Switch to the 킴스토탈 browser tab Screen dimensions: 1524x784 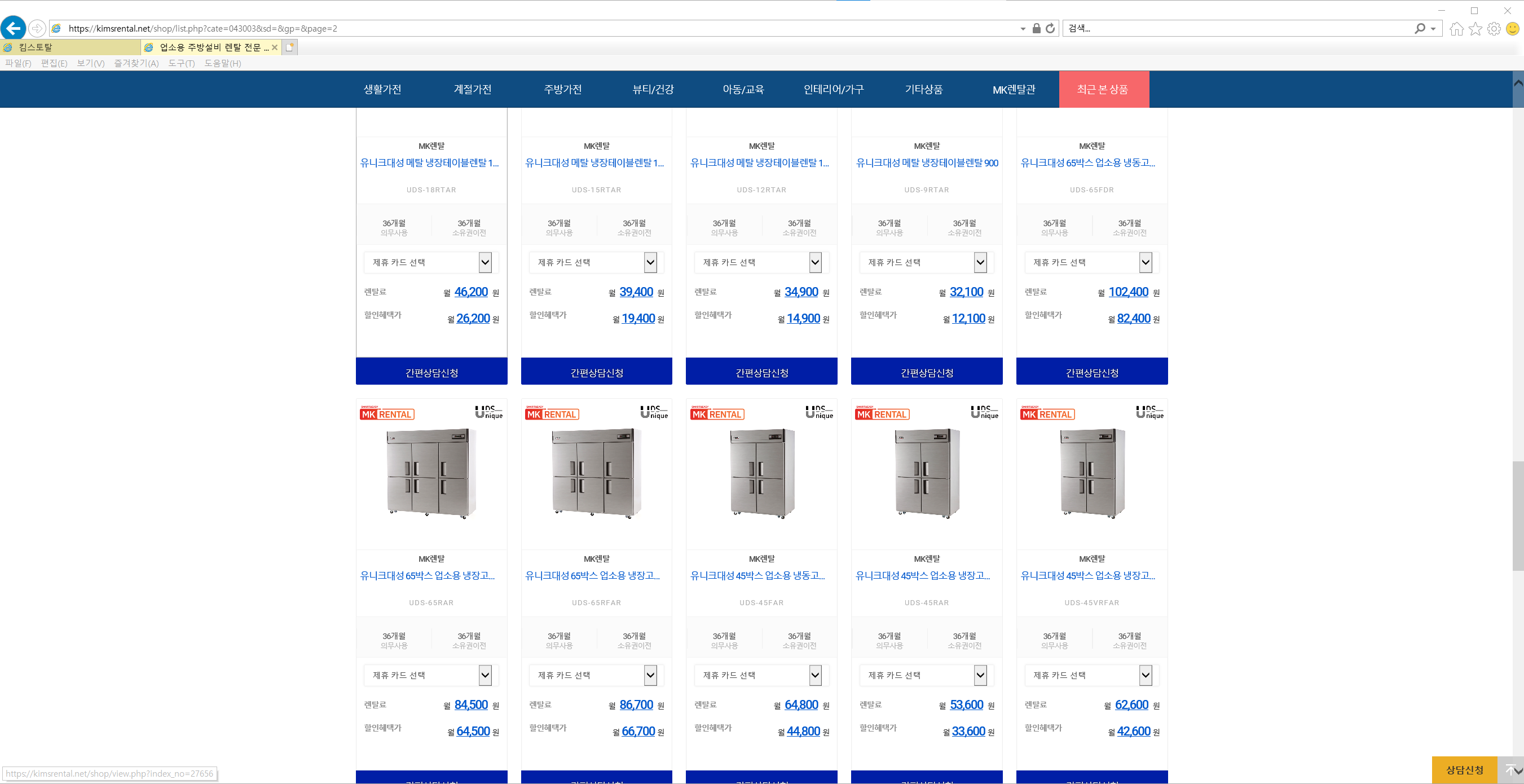pos(70,47)
